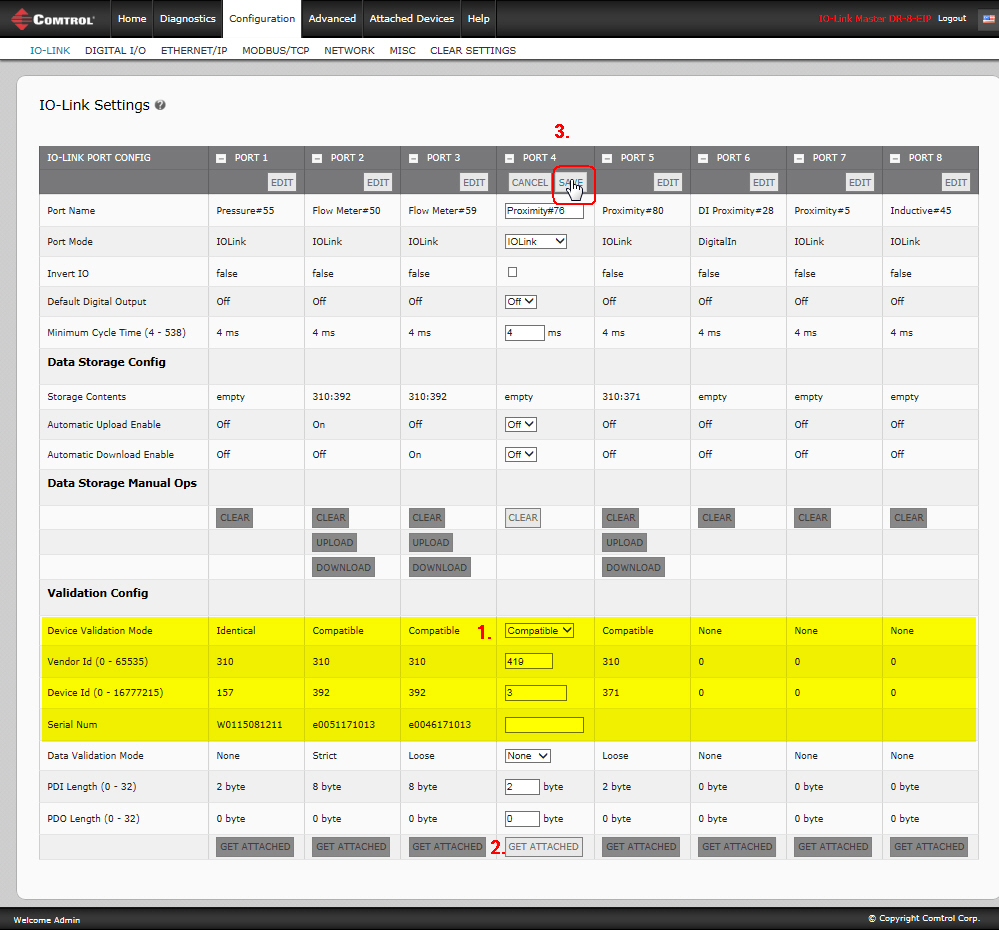
Task: Switch to the NETWORK sub-tab
Action: coord(349,50)
